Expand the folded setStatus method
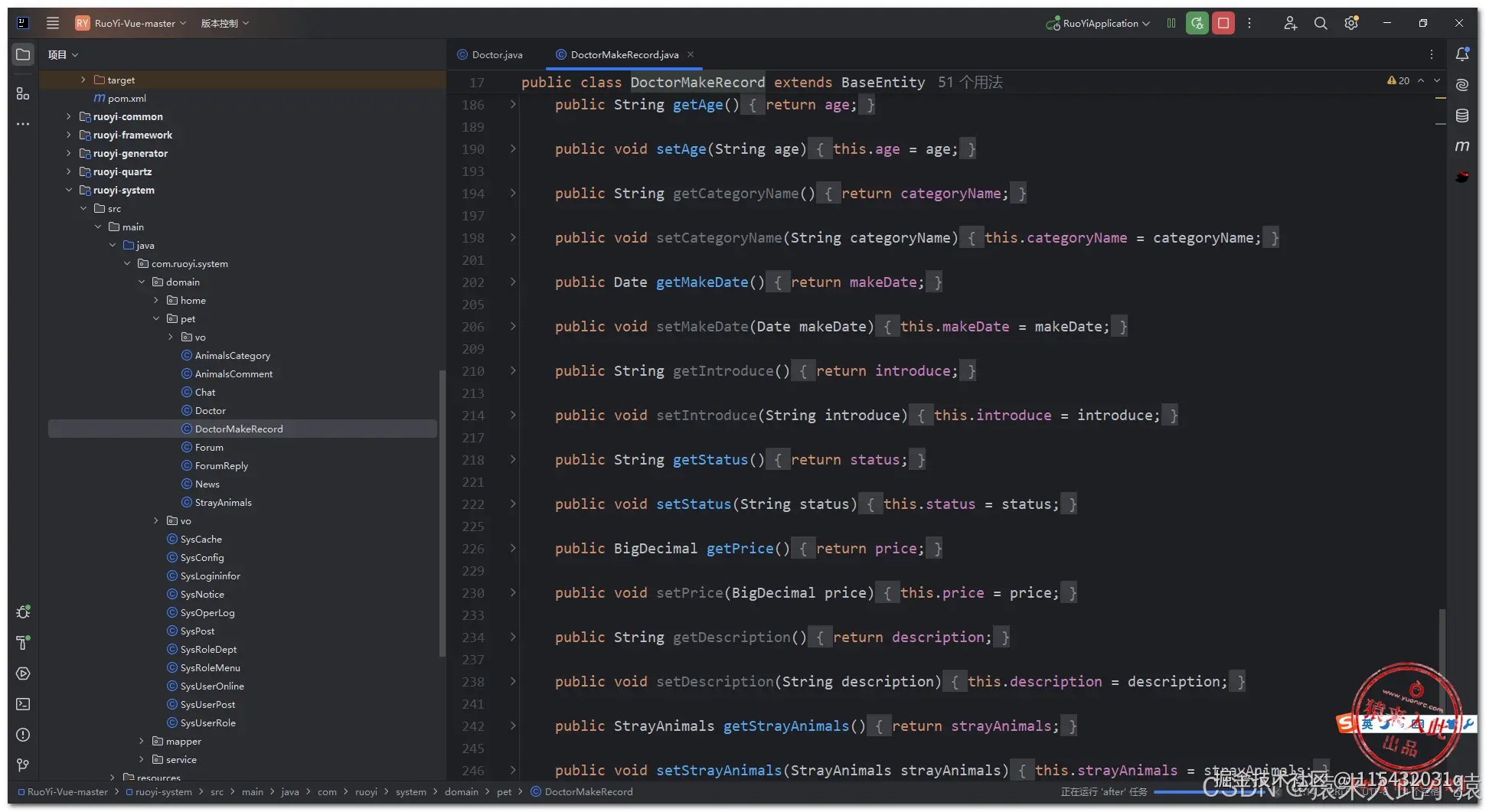This screenshot has width=1486, height=812. pos(513,504)
